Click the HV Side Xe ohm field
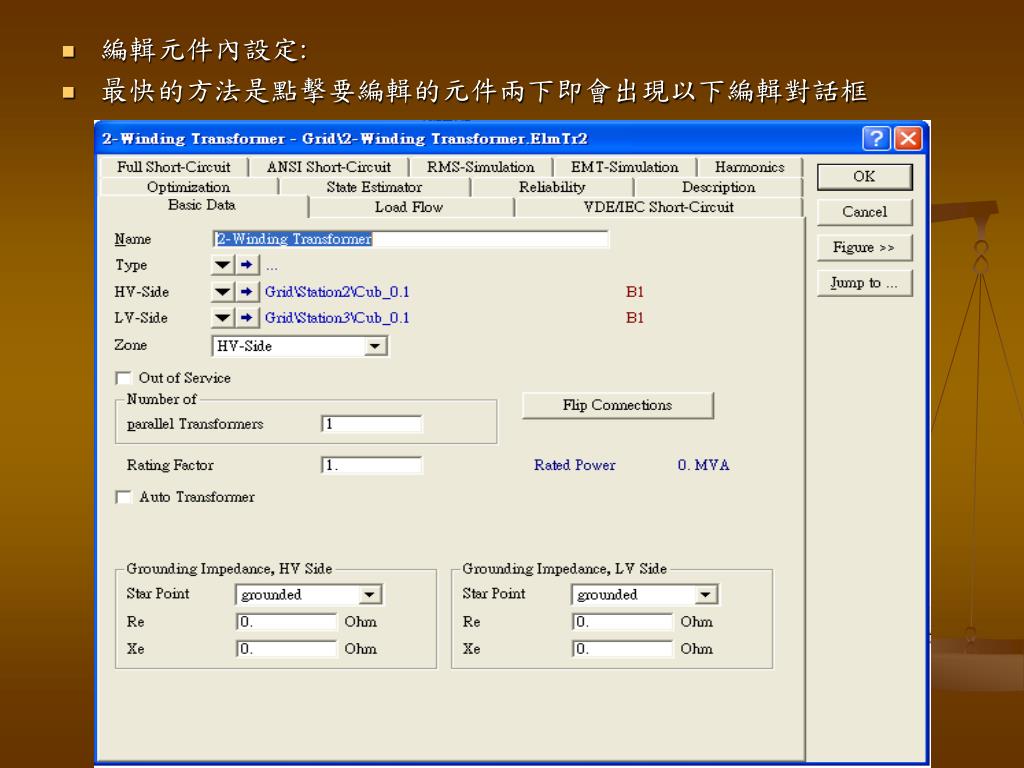This screenshot has height=768, width=1024. click(287, 649)
